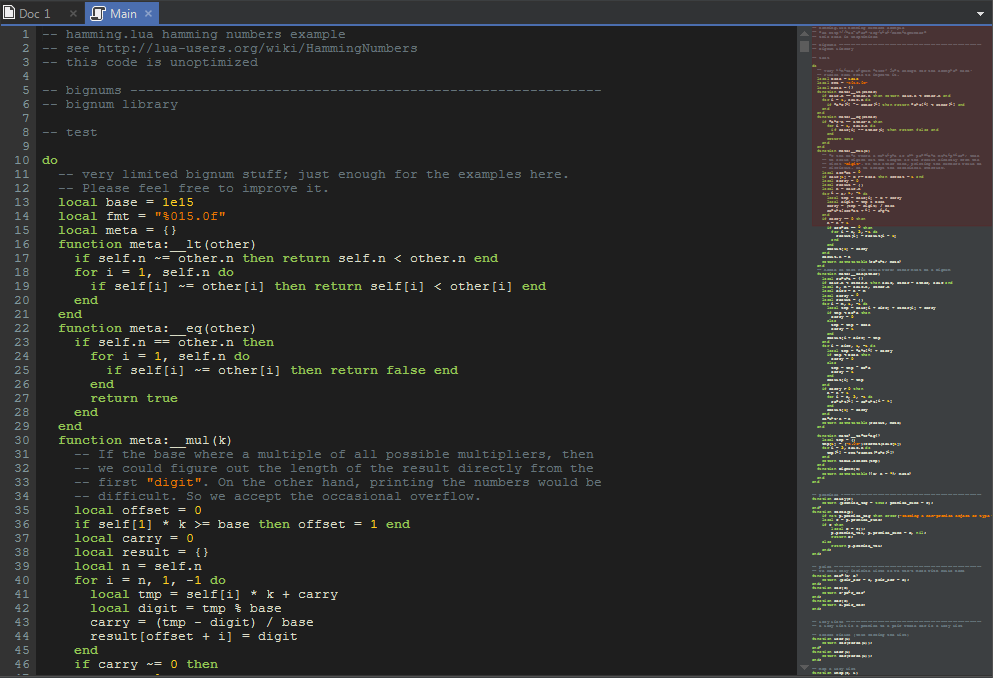Click the Main tab script icon
The image size is (993, 678).
pyautogui.click(x=98, y=13)
